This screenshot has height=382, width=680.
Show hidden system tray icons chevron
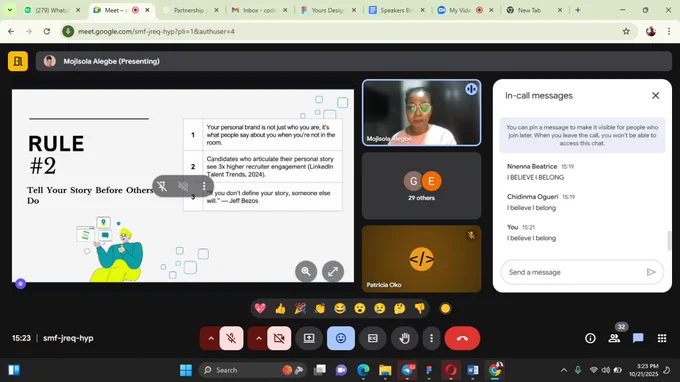click(x=564, y=370)
